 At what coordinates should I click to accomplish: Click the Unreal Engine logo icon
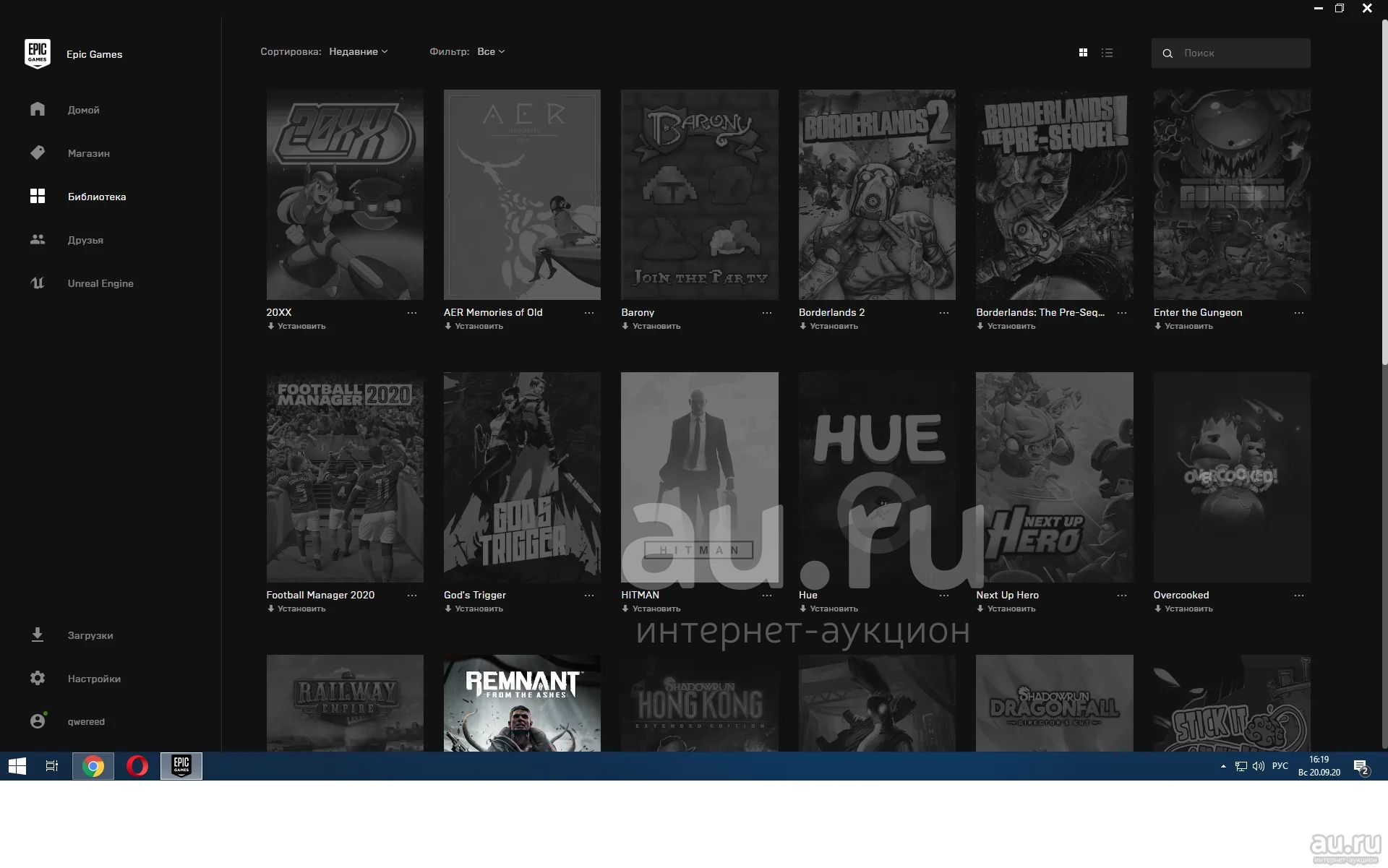38,283
